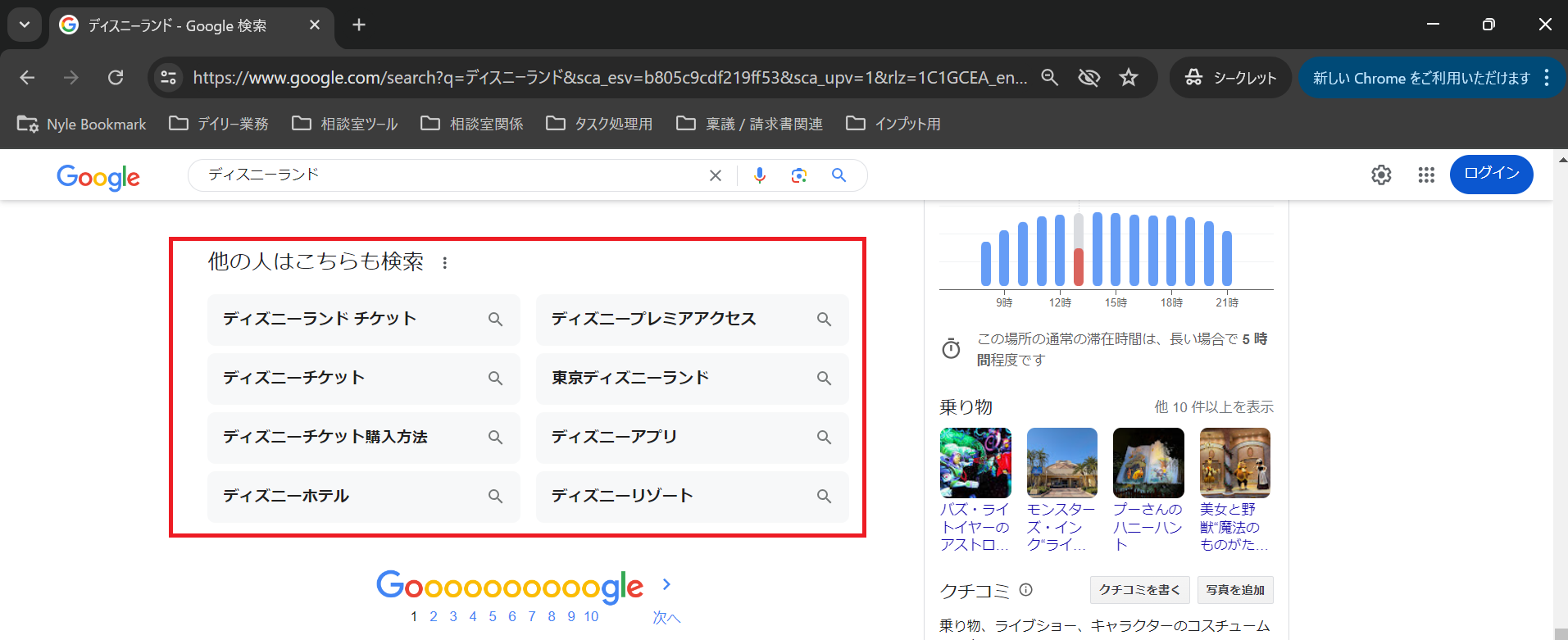Search 東京ディズニーランド suggestion
The width and height of the screenshot is (1568, 640).
(693, 379)
